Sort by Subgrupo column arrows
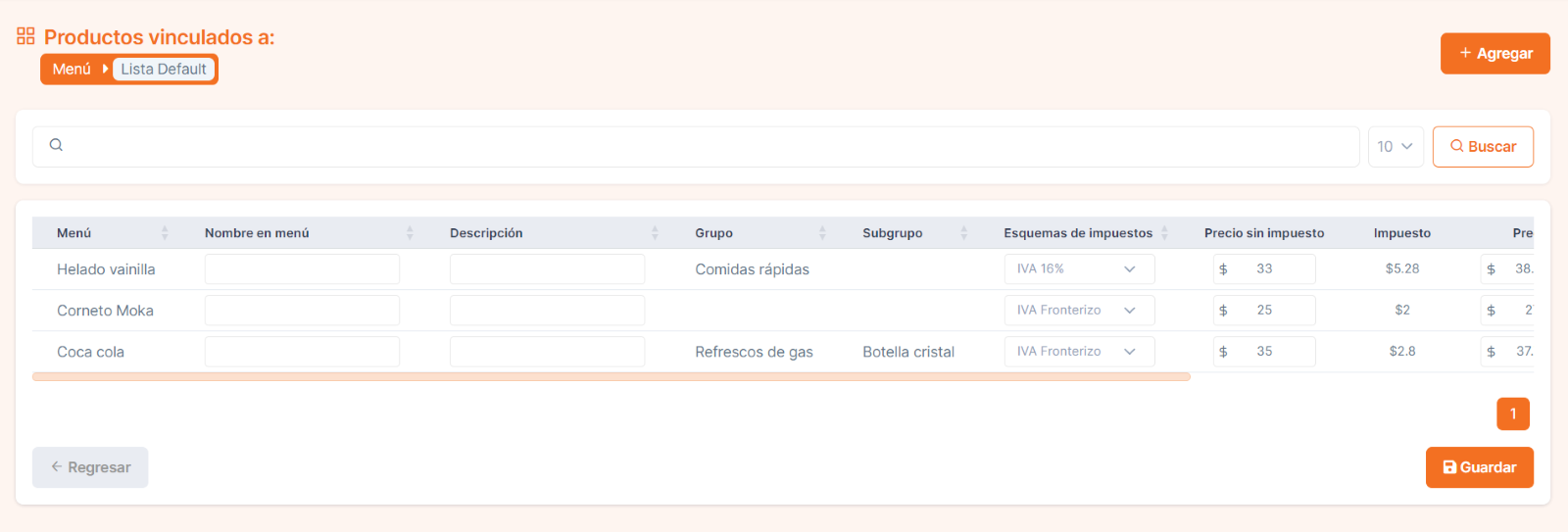Image resolution: width=1568 pixels, height=532 pixels. click(963, 233)
